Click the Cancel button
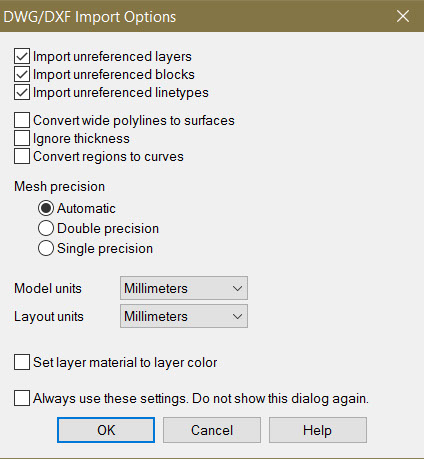Image resolution: width=424 pixels, height=459 pixels. (x=212, y=430)
